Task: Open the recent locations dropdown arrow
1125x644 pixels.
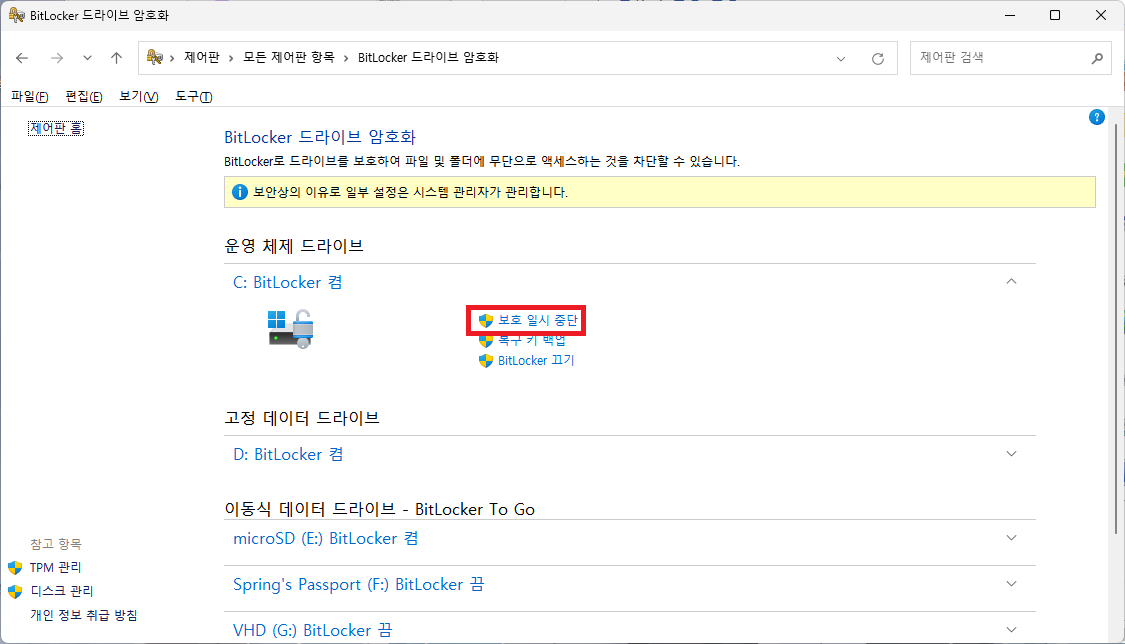Action: [87, 58]
